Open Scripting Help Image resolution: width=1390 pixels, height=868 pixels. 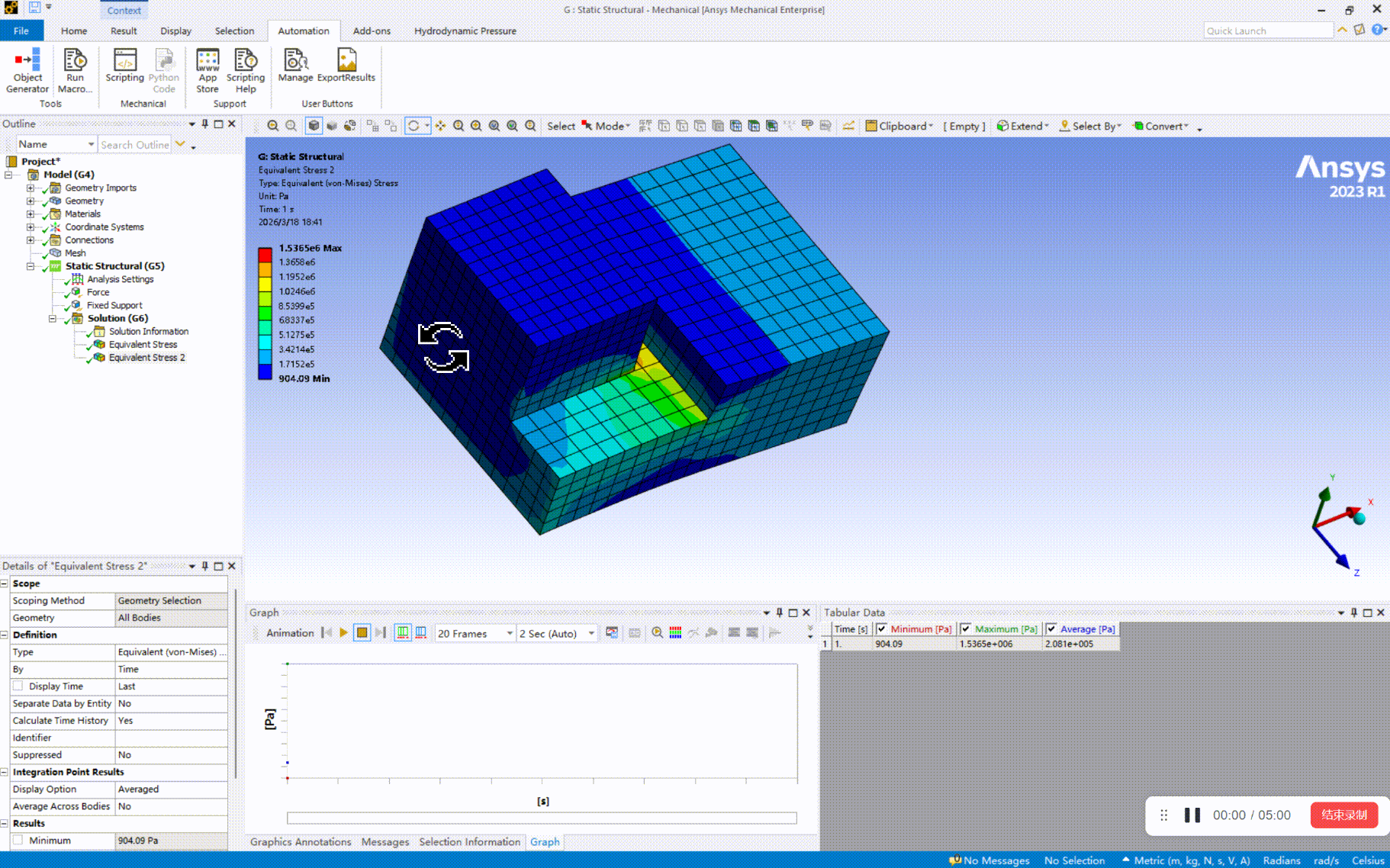[x=246, y=70]
